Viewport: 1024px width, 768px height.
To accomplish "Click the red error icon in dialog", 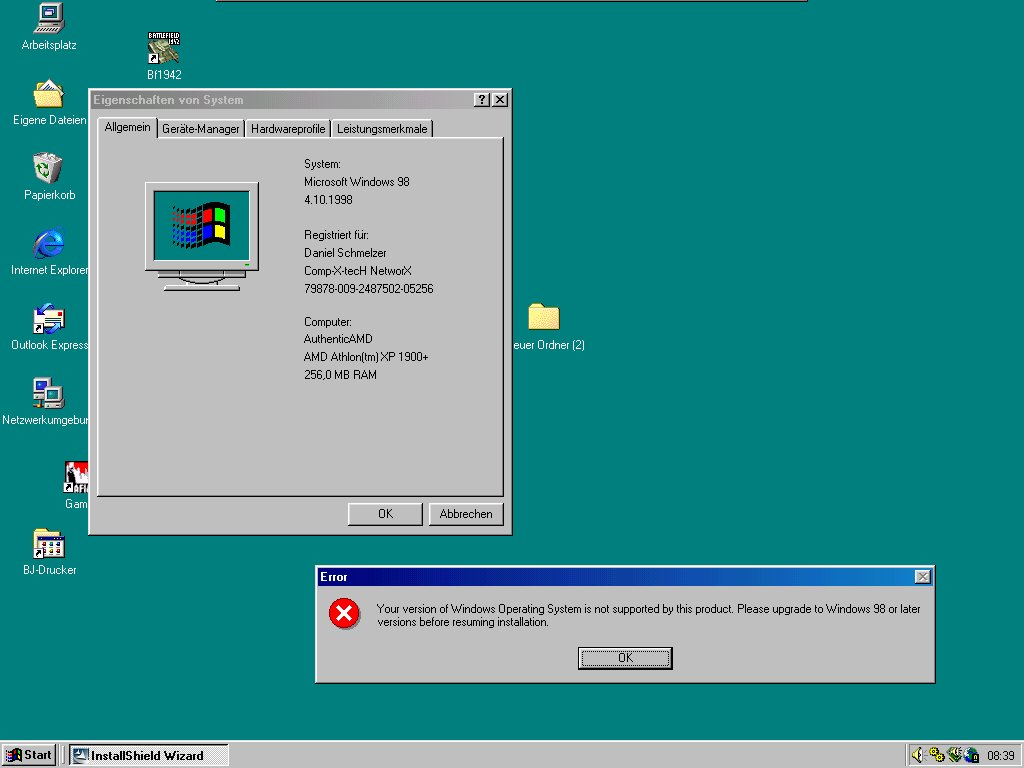I will pyautogui.click(x=344, y=614).
